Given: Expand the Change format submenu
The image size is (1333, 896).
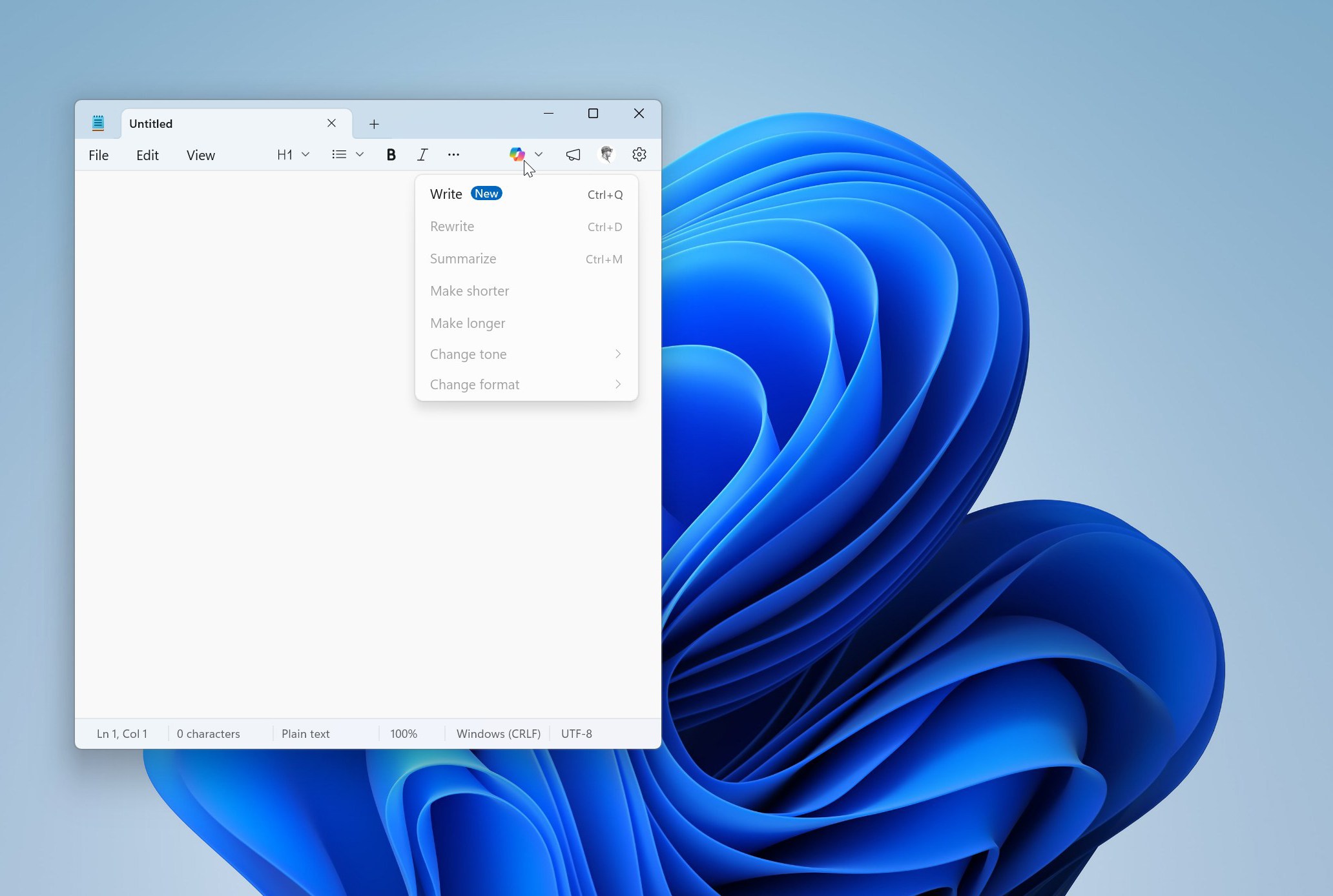Looking at the screenshot, I should 525,384.
